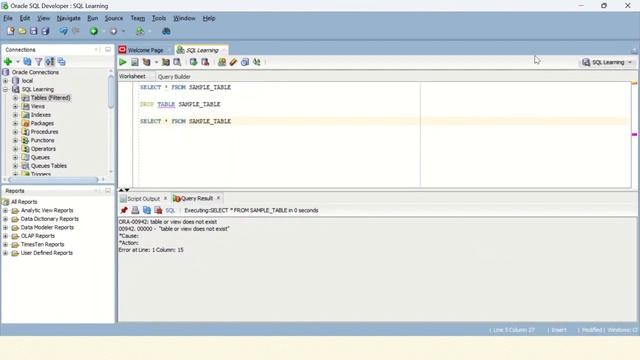
Task: Click the Delete row icon in Query Result
Action: pyautogui.click(x=158, y=210)
